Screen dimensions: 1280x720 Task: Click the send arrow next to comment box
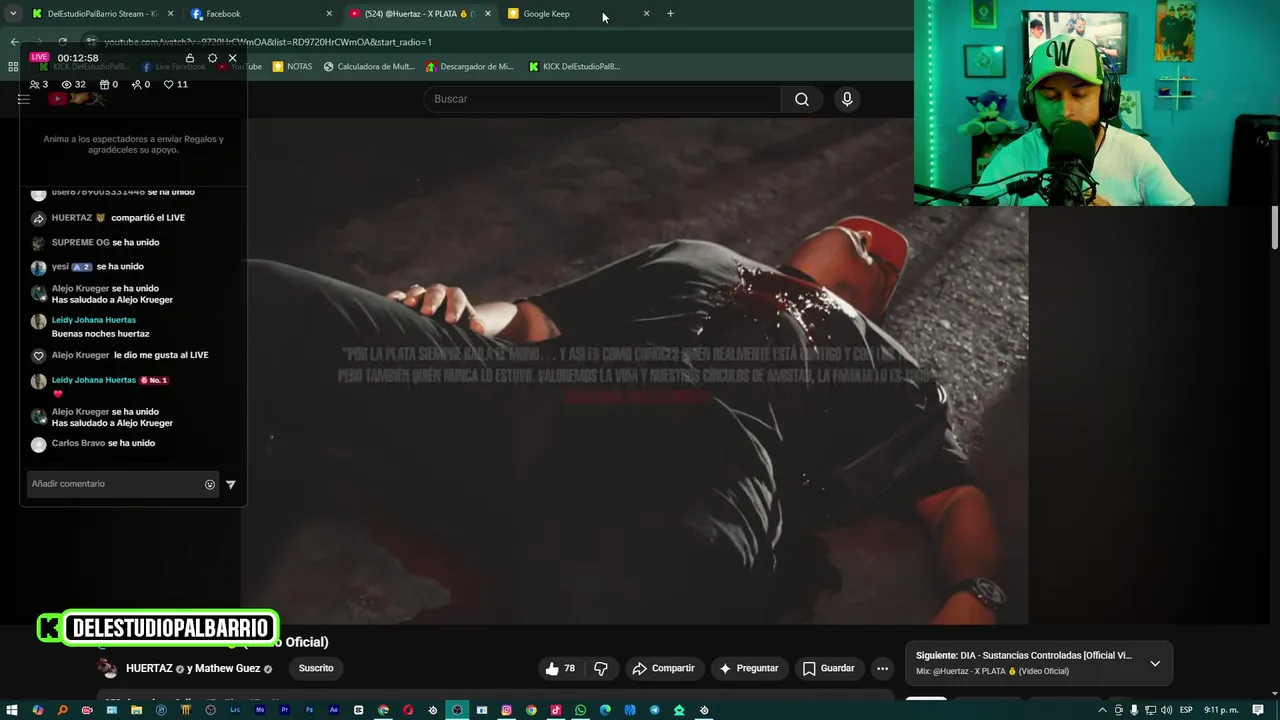pyautogui.click(x=231, y=484)
